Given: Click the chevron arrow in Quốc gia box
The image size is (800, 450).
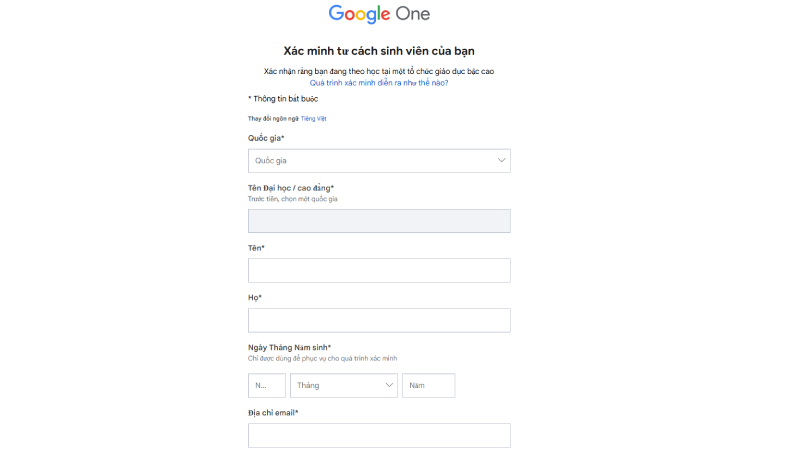Looking at the screenshot, I should click(501, 160).
